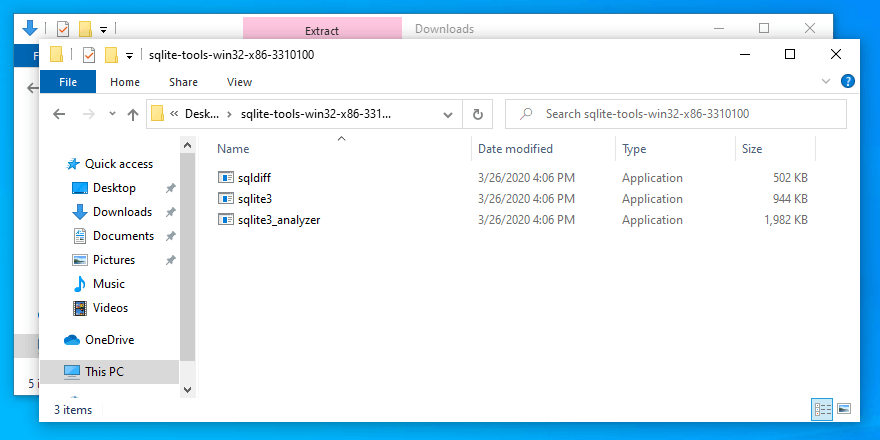Click the Up one level arrow

(x=133, y=115)
